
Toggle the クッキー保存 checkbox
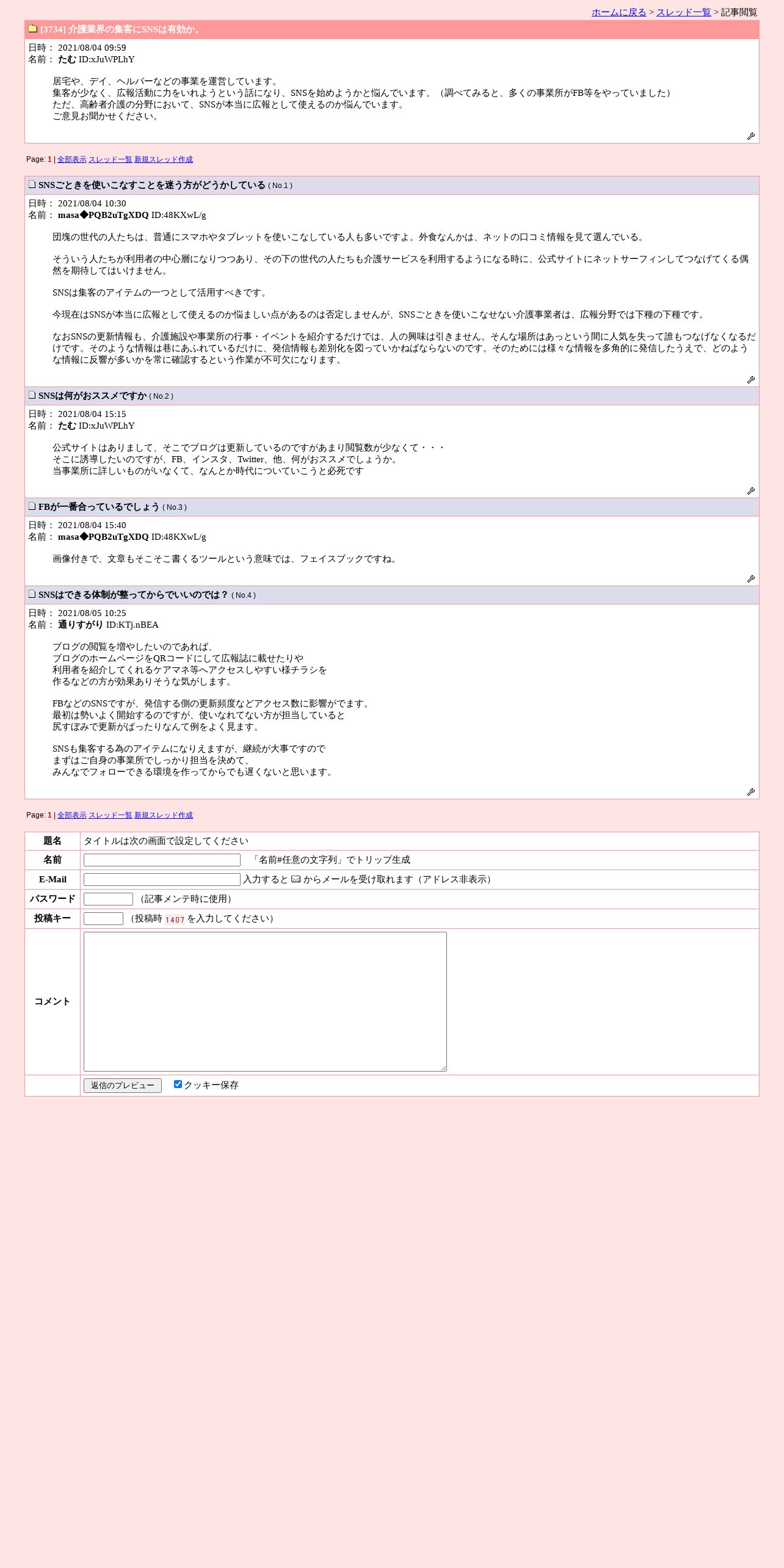coord(178,1084)
